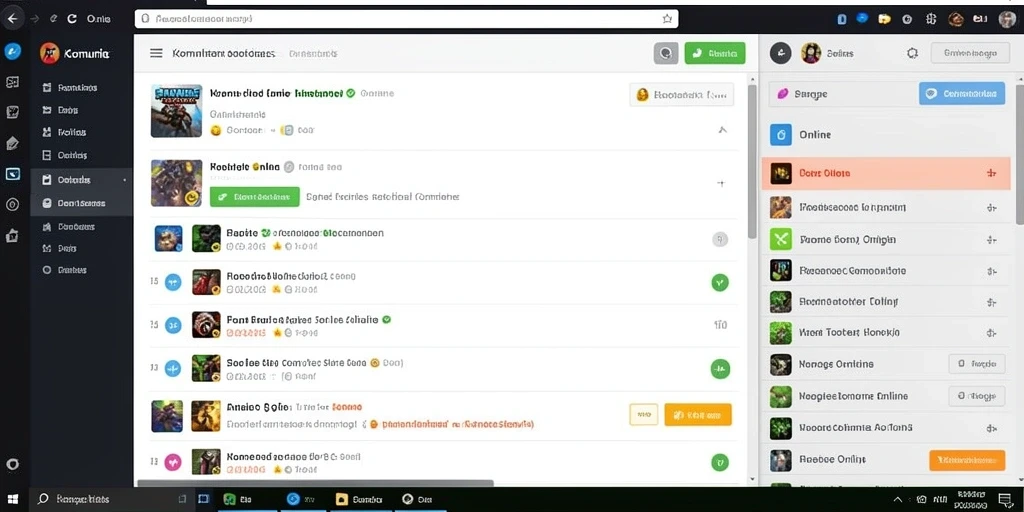Select the blue circular icon atop the far-left bar
The image size is (1024, 512).
pos(12,51)
